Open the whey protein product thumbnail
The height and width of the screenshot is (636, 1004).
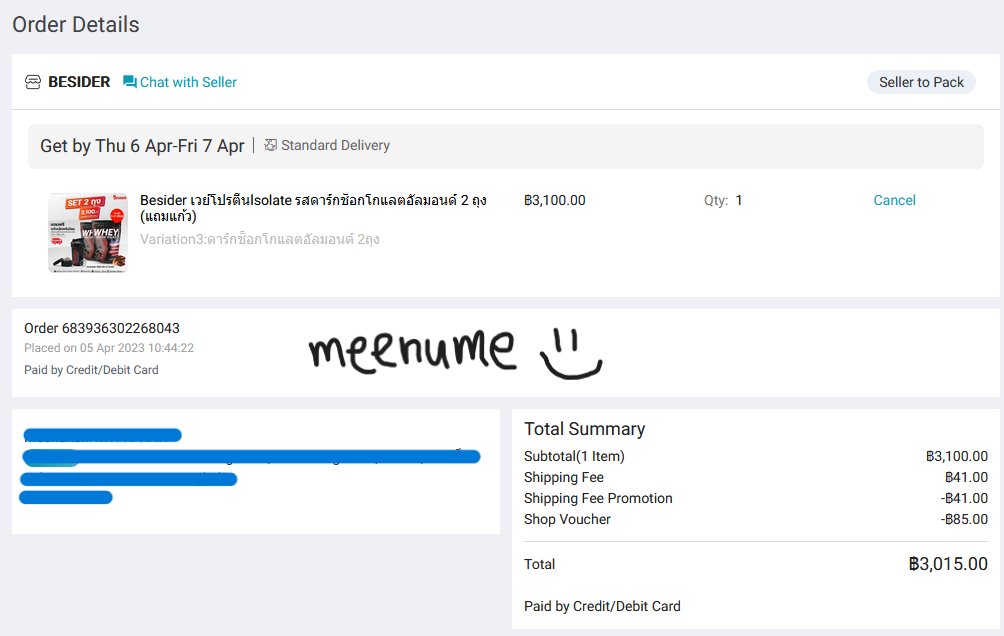click(x=88, y=233)
